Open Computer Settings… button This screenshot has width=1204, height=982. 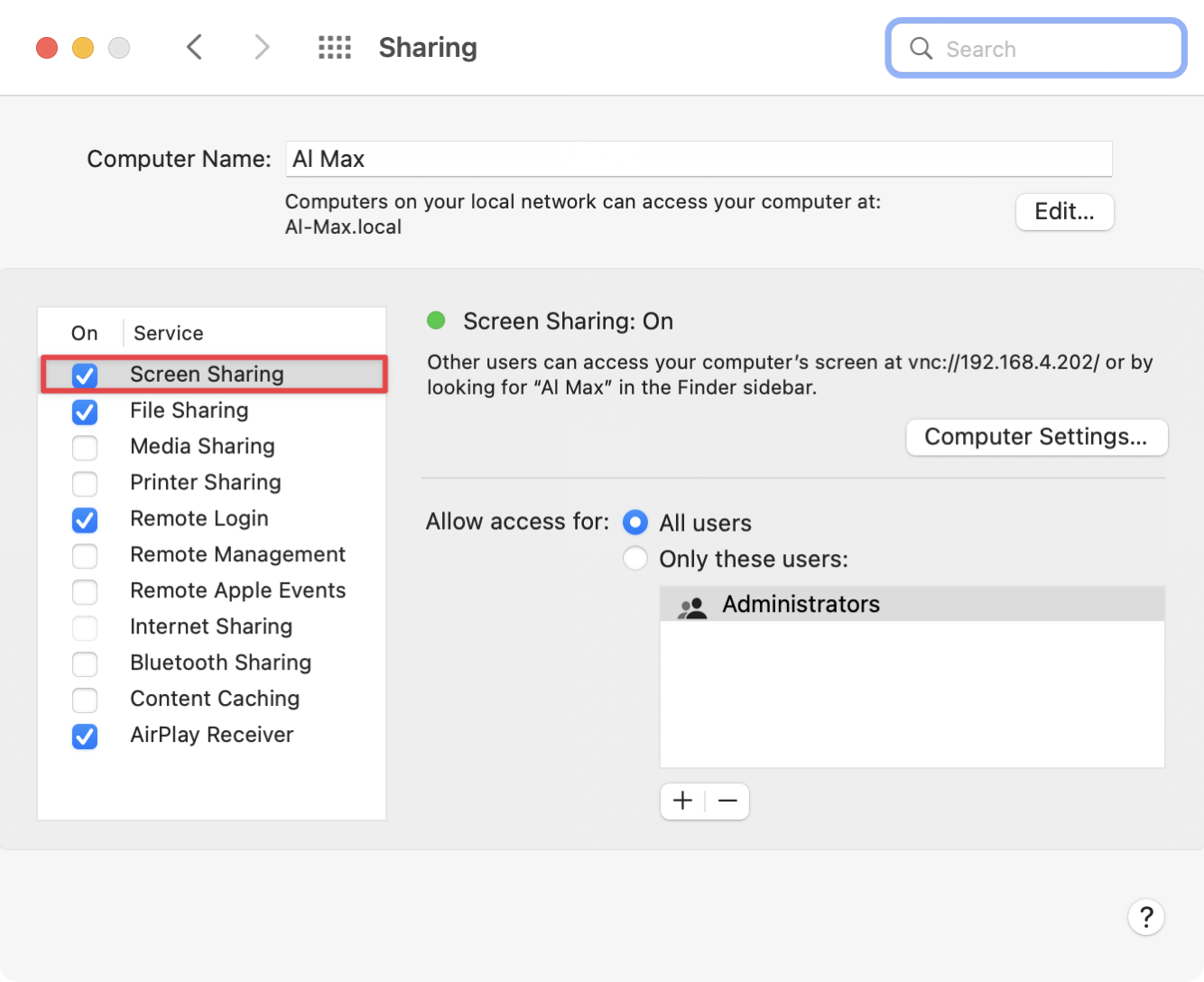point(1036,437)
